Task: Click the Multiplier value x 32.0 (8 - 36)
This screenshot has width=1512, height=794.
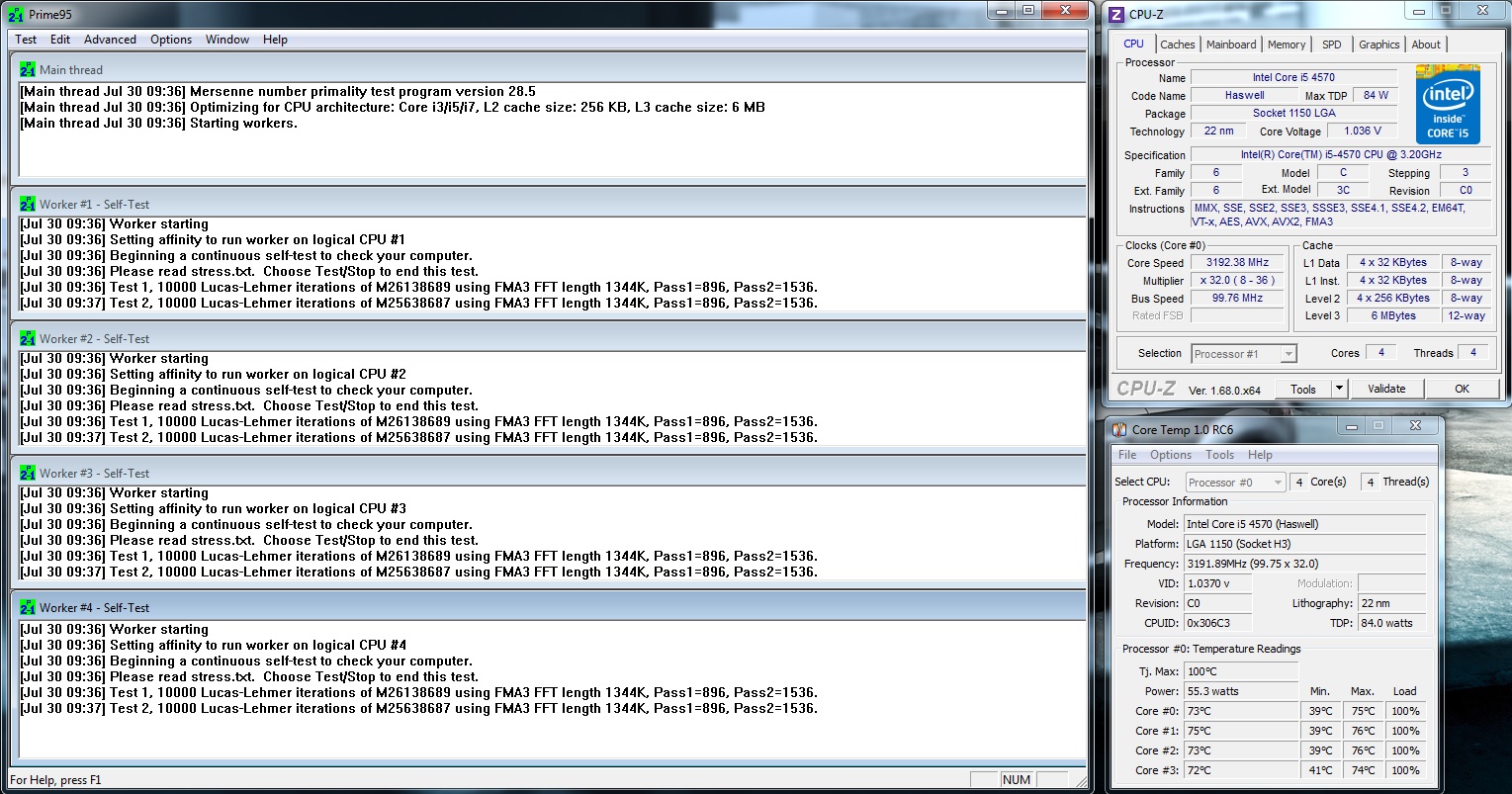Action: pyautogui.click(x=1238, y=281)
